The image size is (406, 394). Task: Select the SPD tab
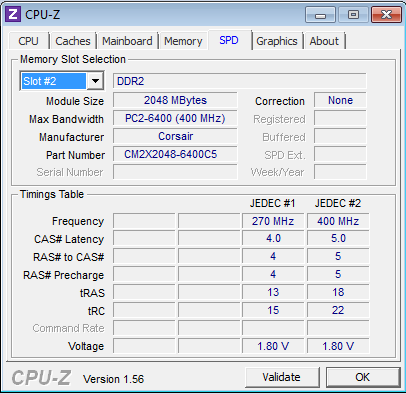click(x=229, y=40)
